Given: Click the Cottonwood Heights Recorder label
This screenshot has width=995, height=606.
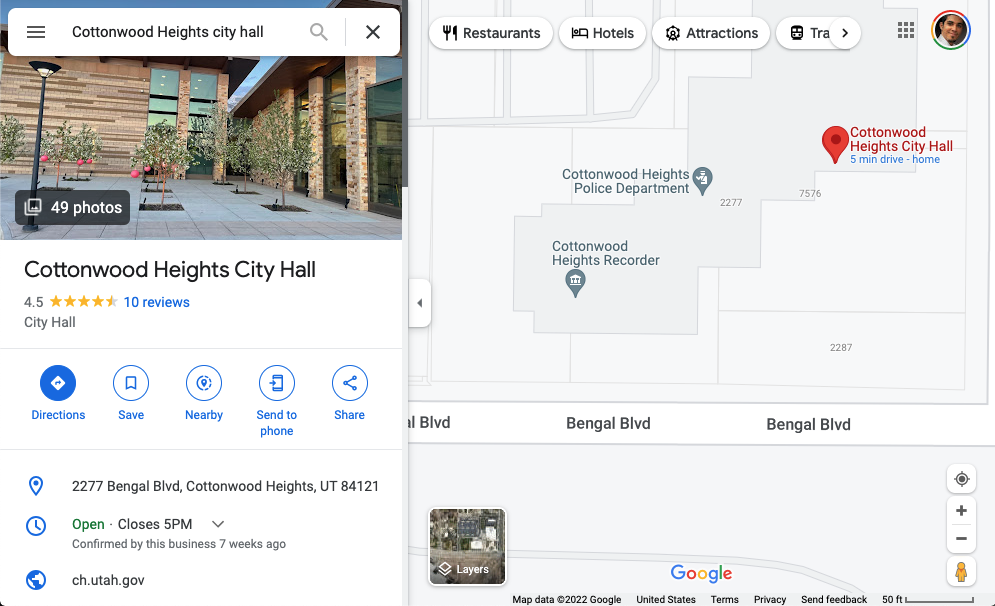Looking at the screenshot, I should coord(605,253).
